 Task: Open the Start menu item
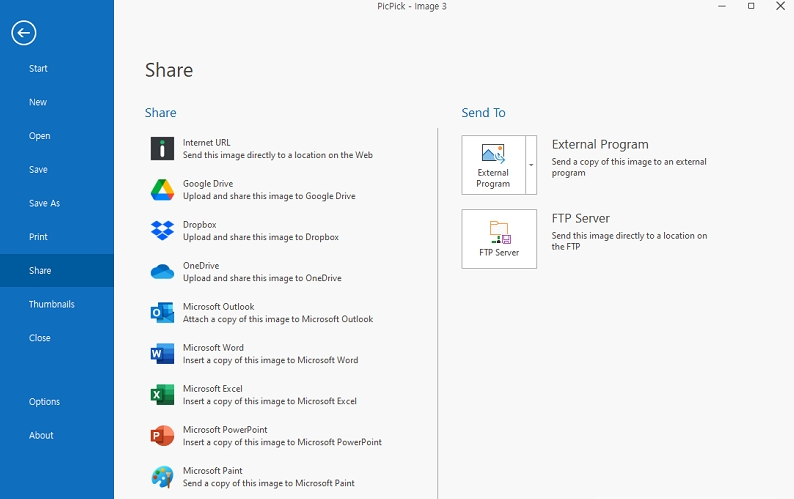coord(38,69)
